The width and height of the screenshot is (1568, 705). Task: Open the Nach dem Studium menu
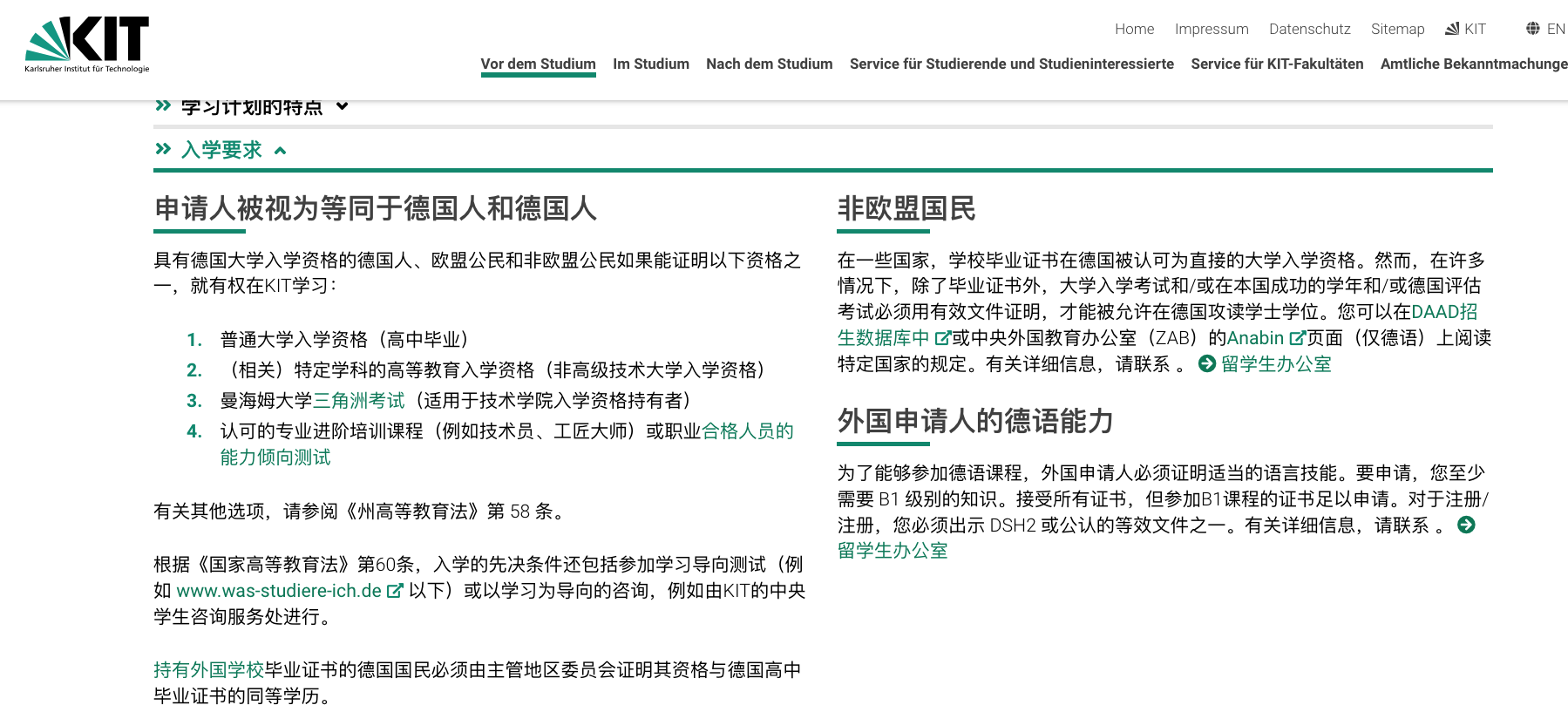pos(770,64)
